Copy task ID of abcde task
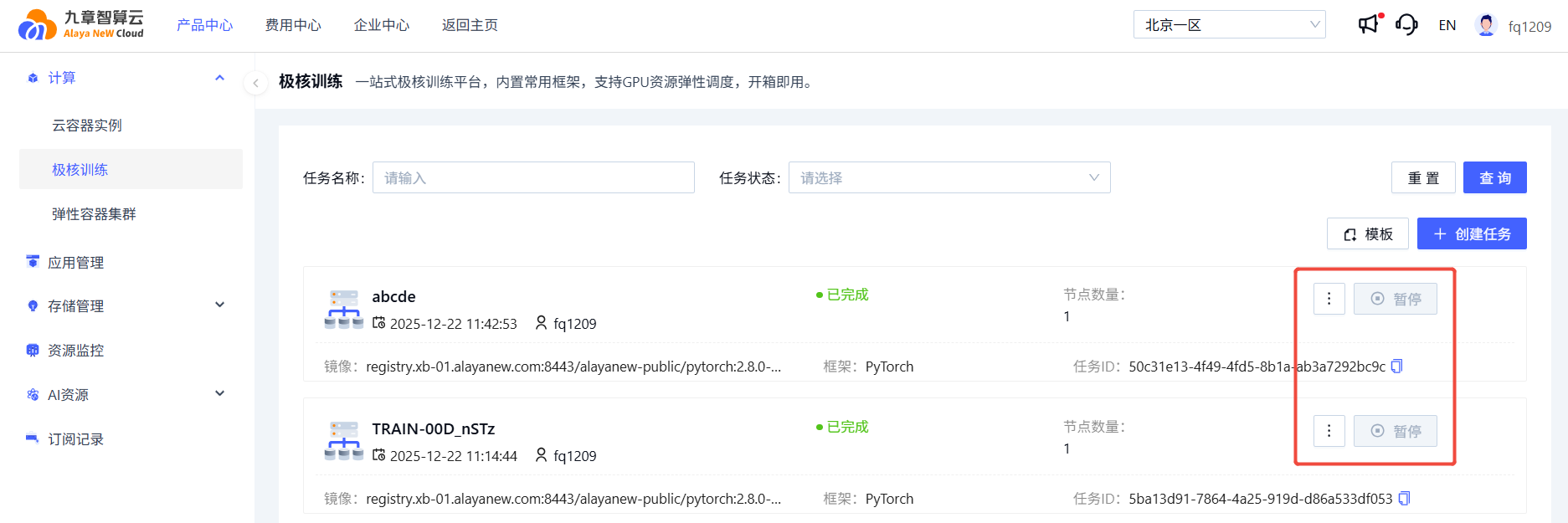The width and height of the screenshot is (1568, 523). tap(1396, 367)
